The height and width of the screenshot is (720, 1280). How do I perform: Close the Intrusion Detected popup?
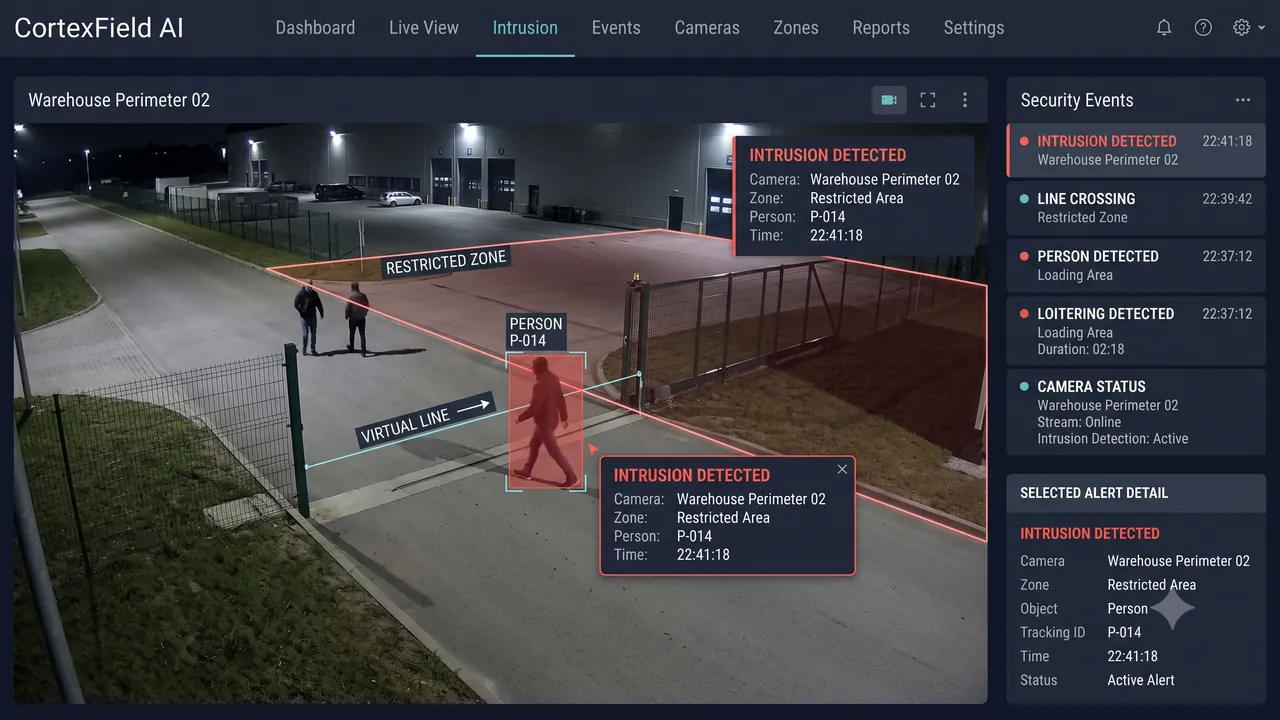842,469
